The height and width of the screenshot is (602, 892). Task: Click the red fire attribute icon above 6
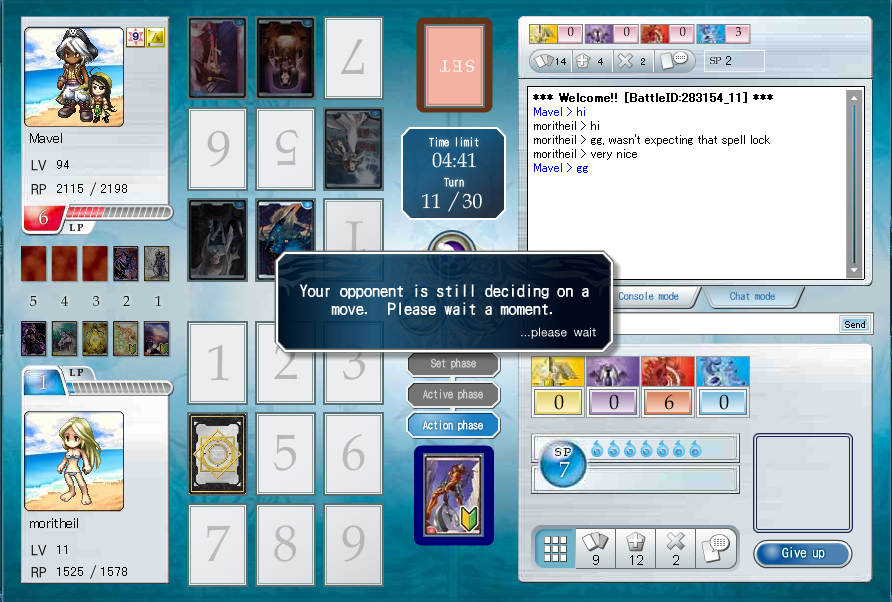(667, 371)
